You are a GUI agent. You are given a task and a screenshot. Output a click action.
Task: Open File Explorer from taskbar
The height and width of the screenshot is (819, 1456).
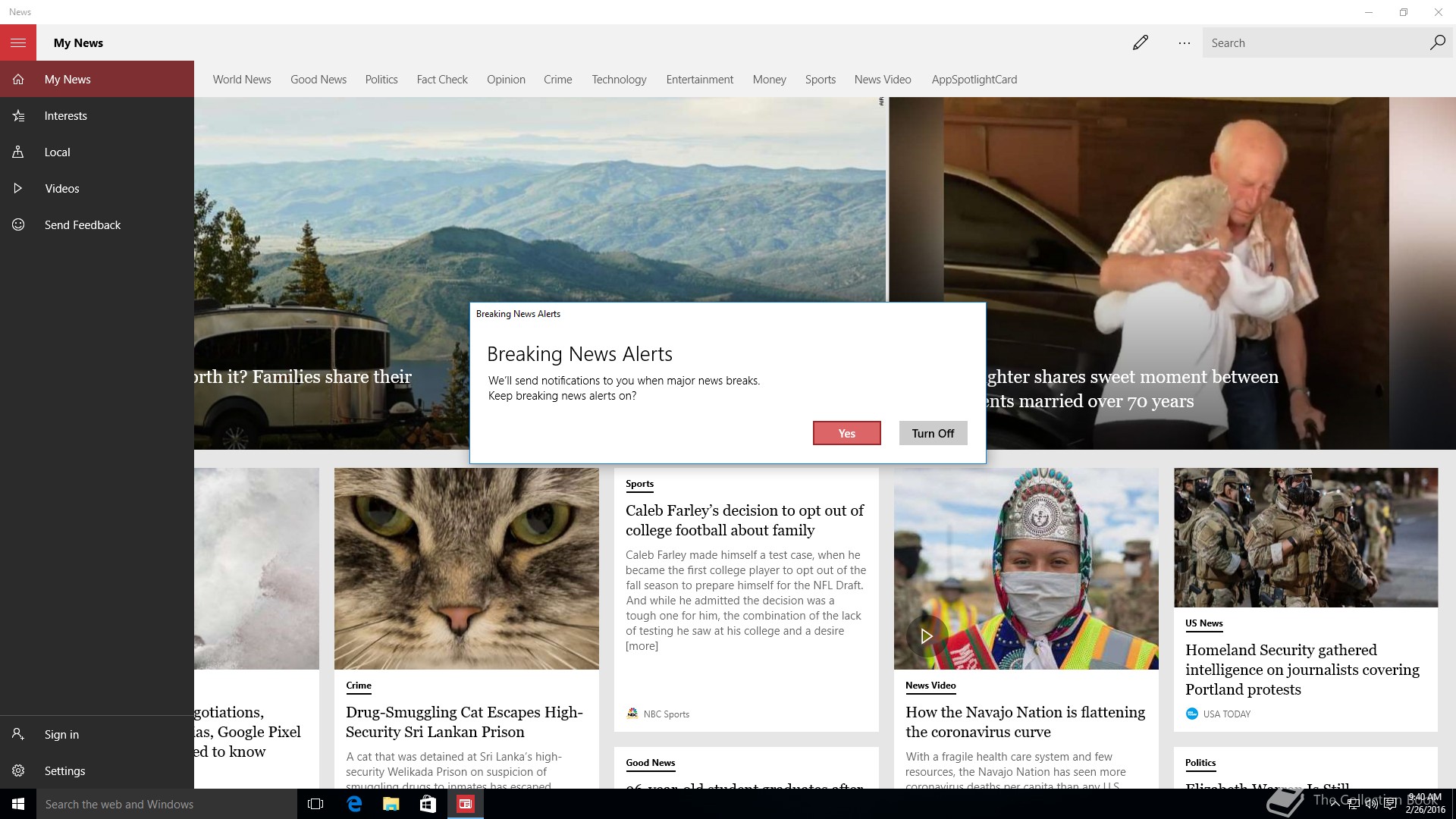click(x=391, y=804)
